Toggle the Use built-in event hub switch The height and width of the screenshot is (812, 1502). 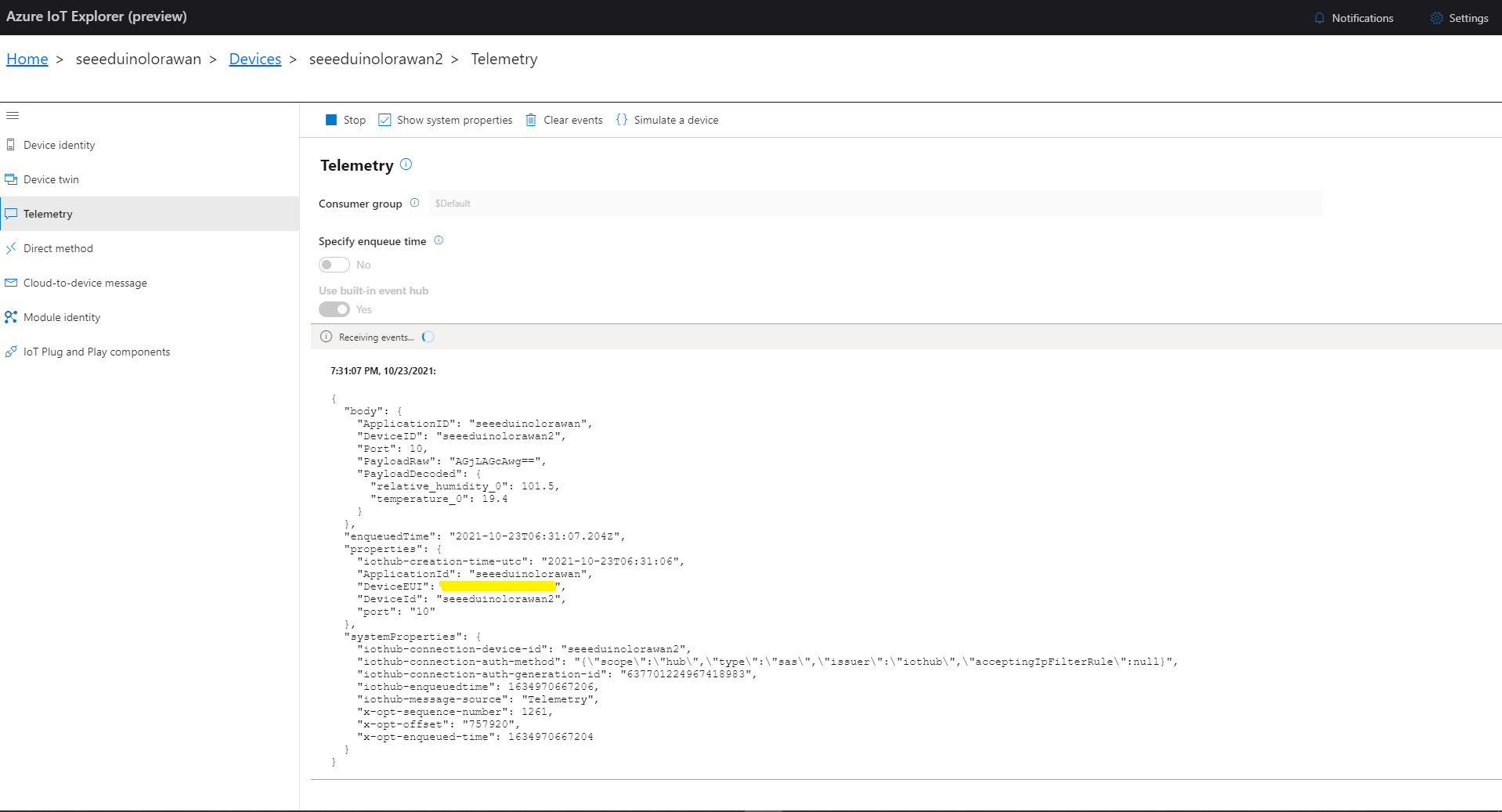(x=334, y=309)
